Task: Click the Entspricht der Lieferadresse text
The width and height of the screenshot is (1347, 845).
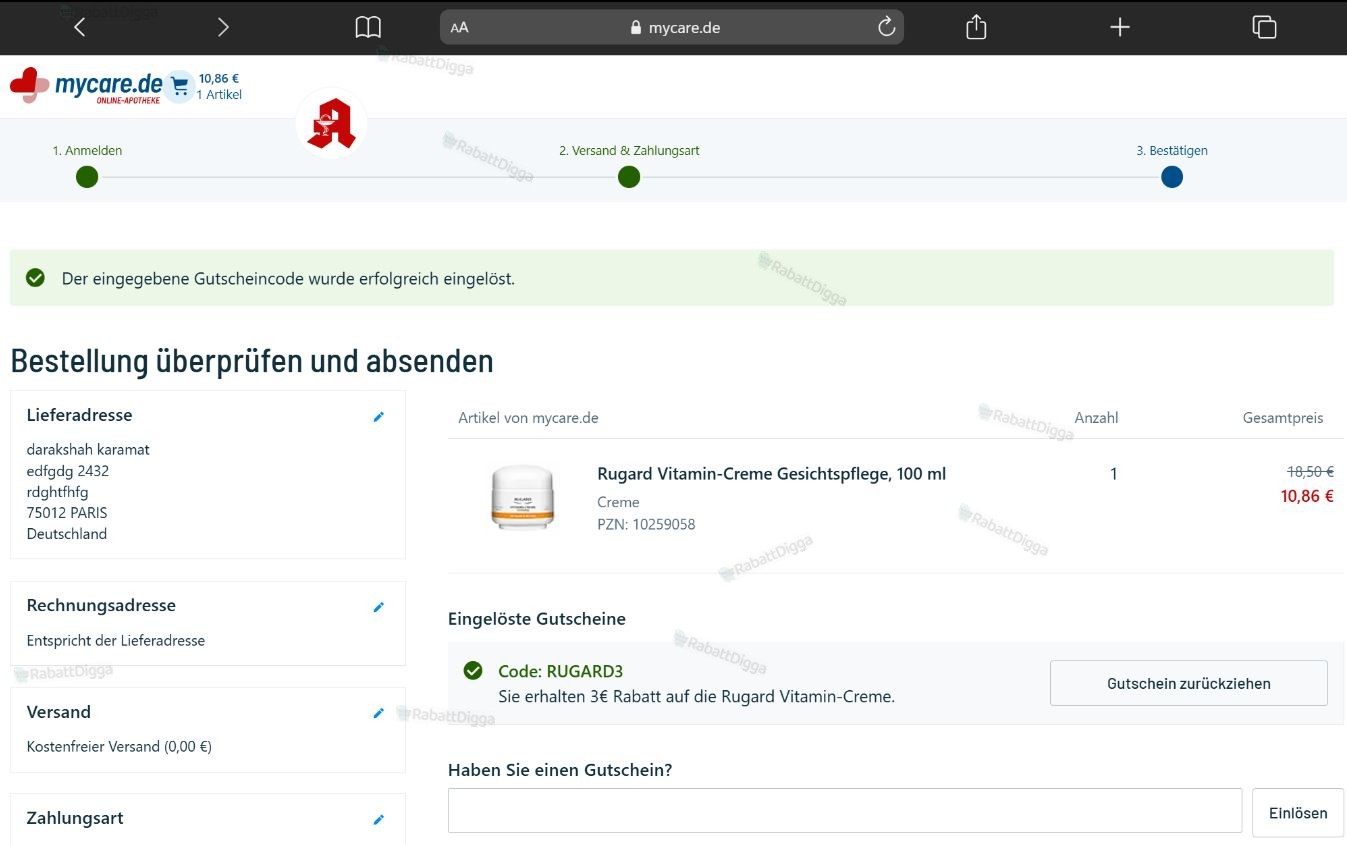Action: (x=116, y=640)
